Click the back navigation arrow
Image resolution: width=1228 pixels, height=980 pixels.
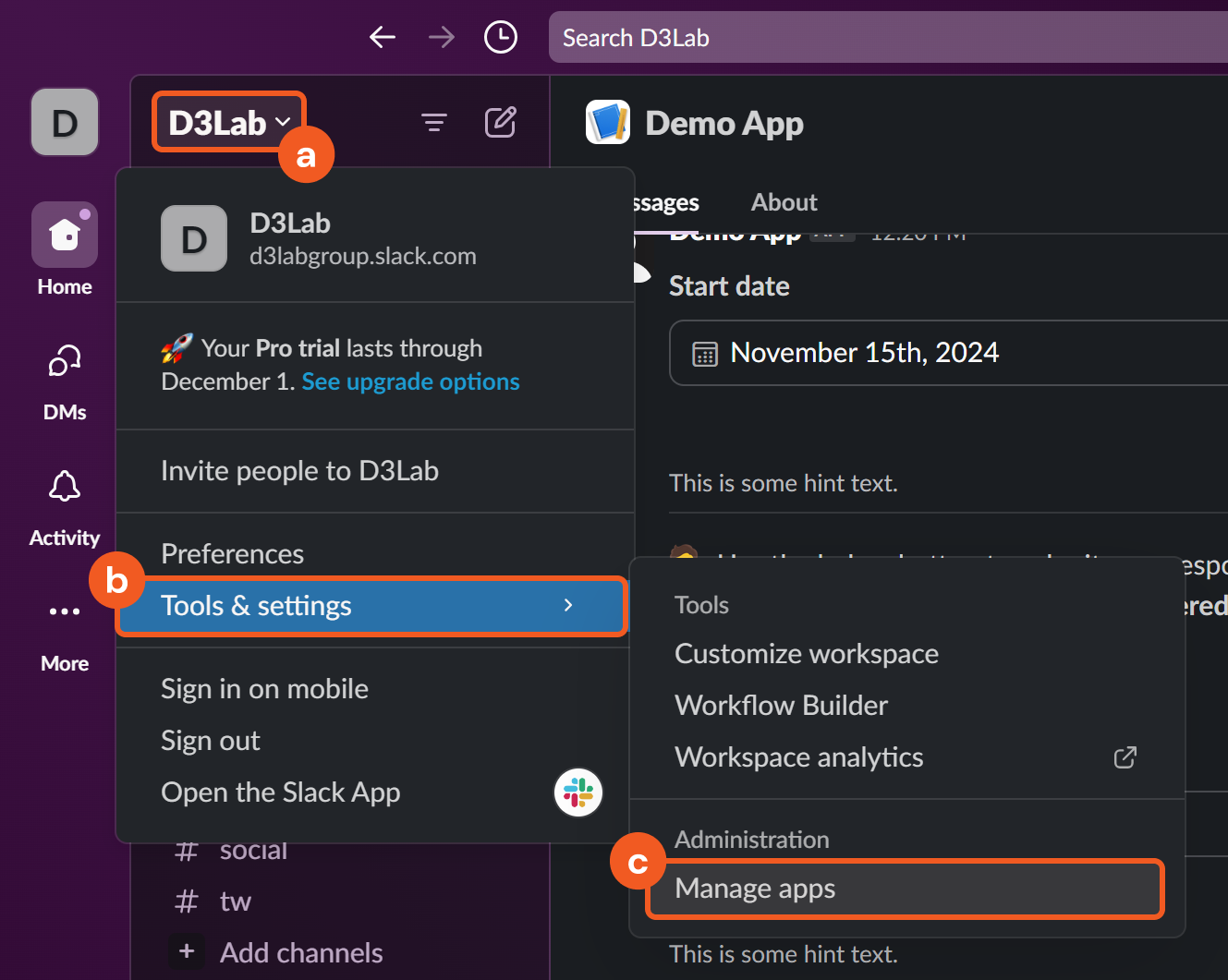[x=382, y=37]
